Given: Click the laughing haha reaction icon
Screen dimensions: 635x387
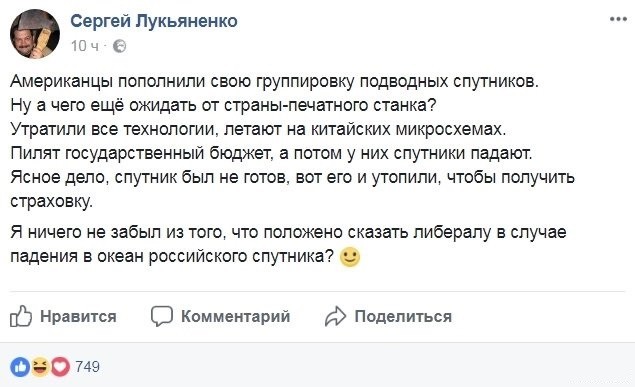Looking at the screenshot, I should coord(40,367).
